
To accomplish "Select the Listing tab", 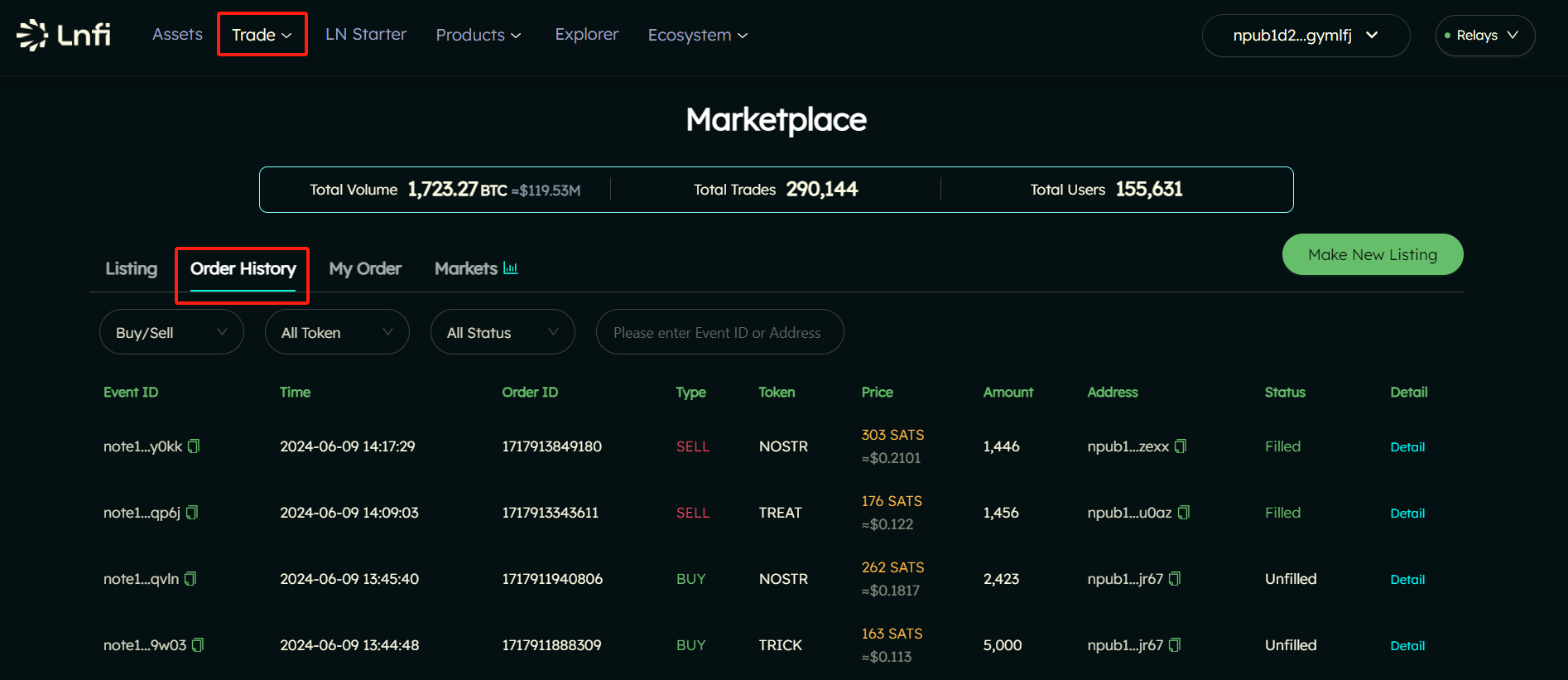I will [x=131, y=268].
